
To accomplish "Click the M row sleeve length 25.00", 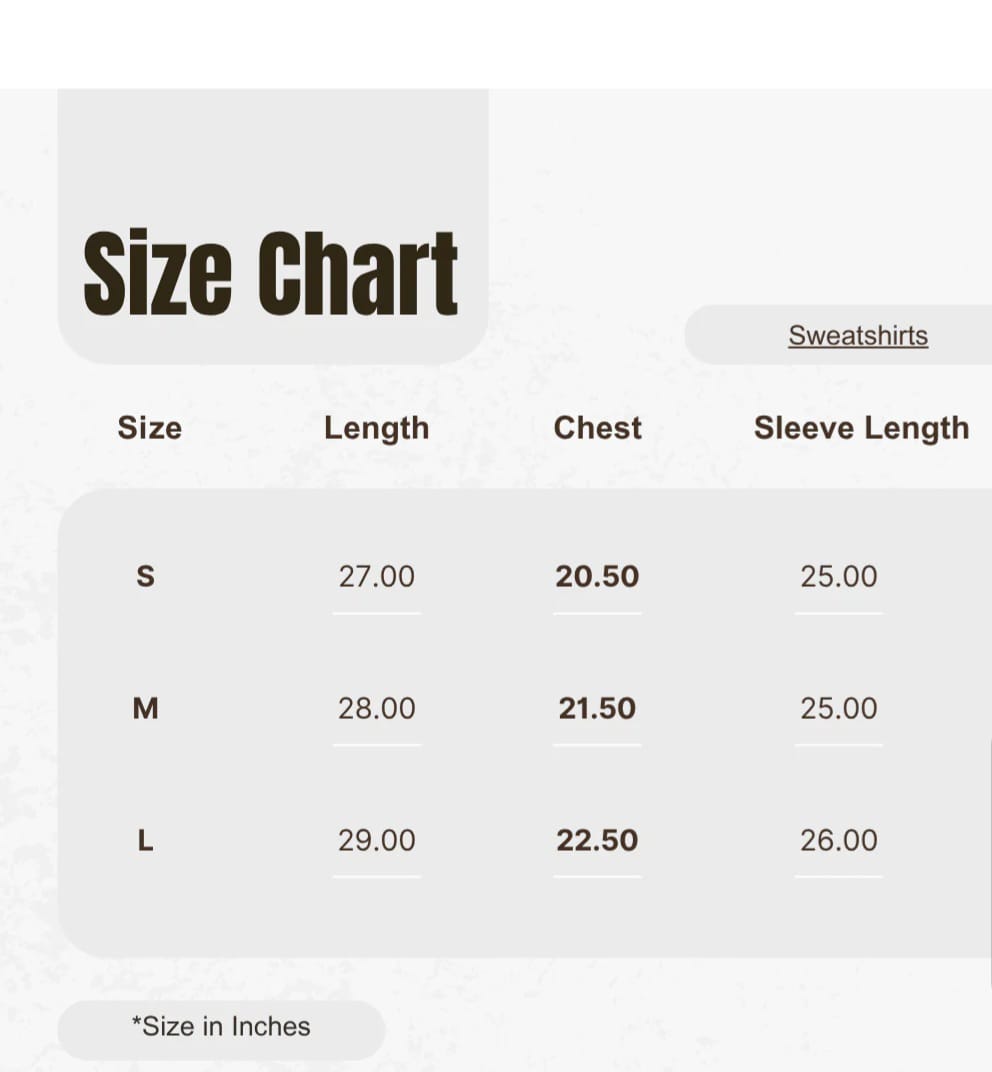I will [x=838, y=709].
